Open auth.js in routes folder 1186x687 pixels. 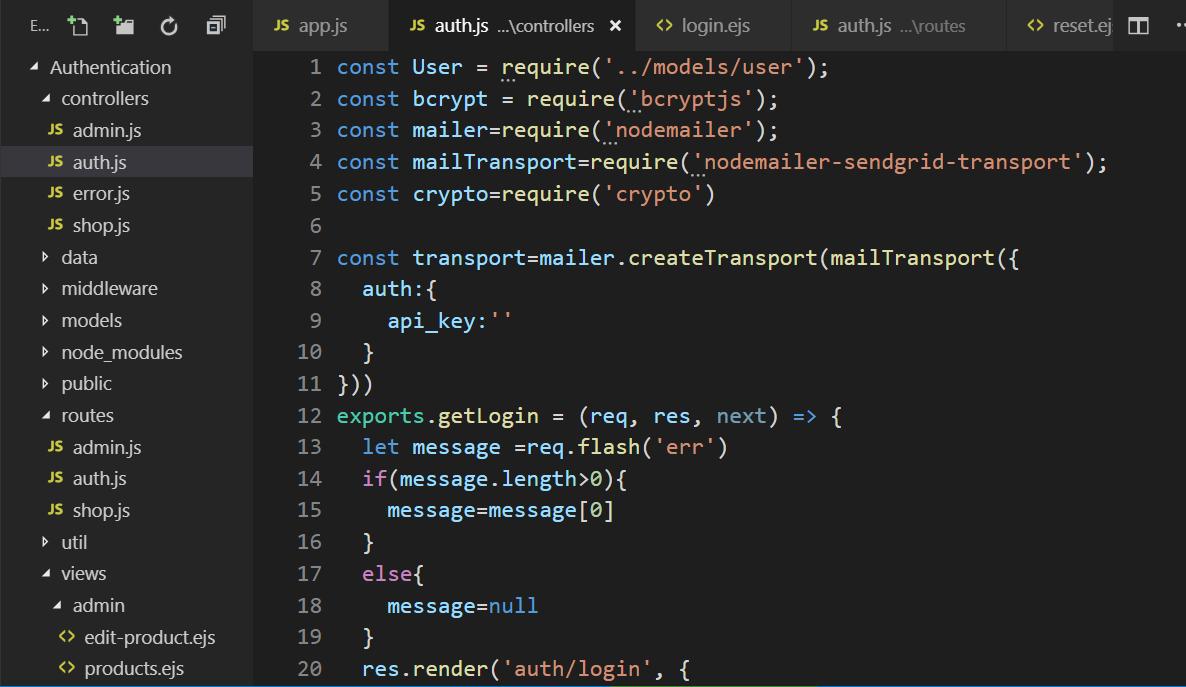tap(99, 479)
